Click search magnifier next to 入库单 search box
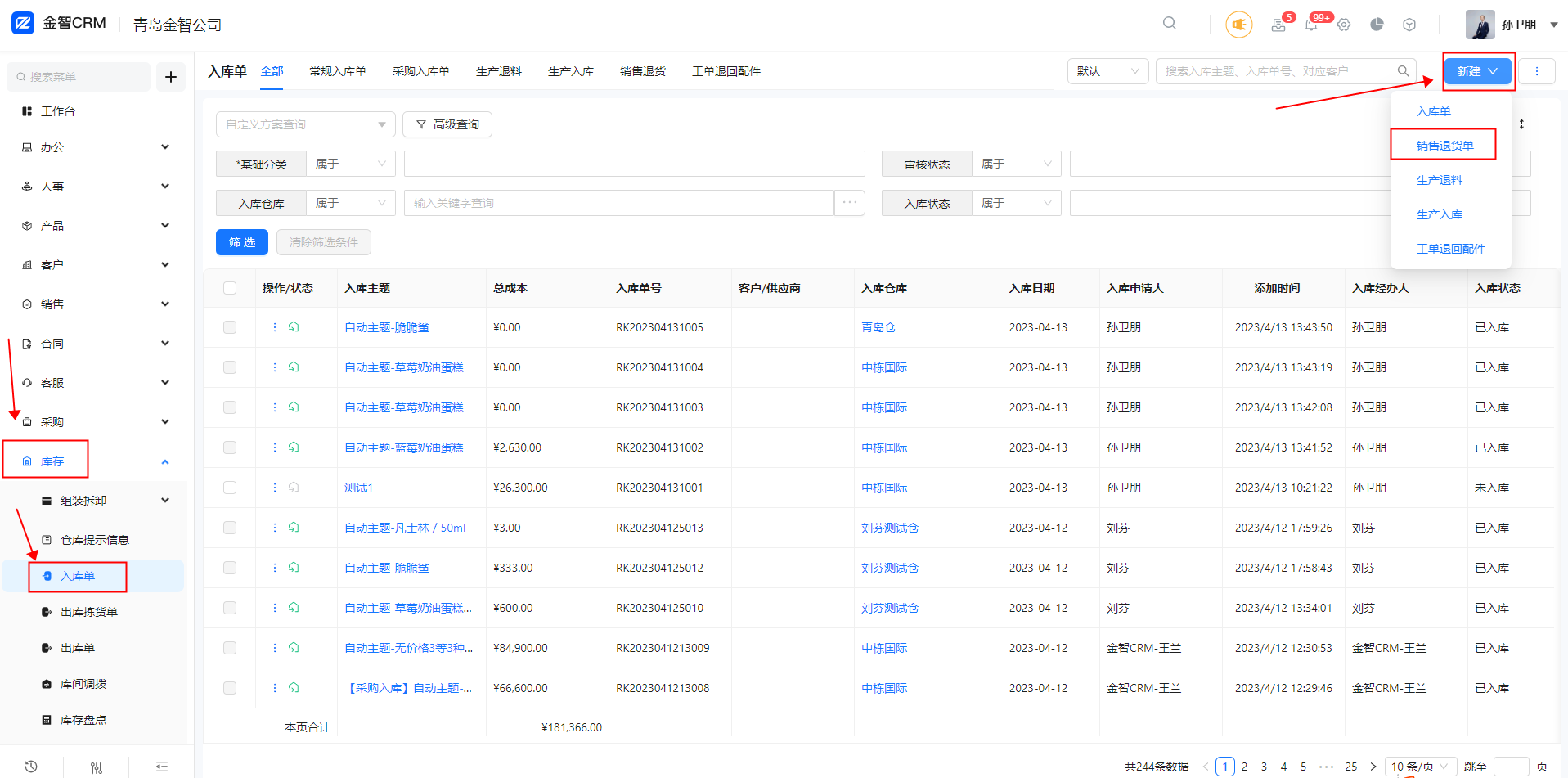 (1403, 71)
